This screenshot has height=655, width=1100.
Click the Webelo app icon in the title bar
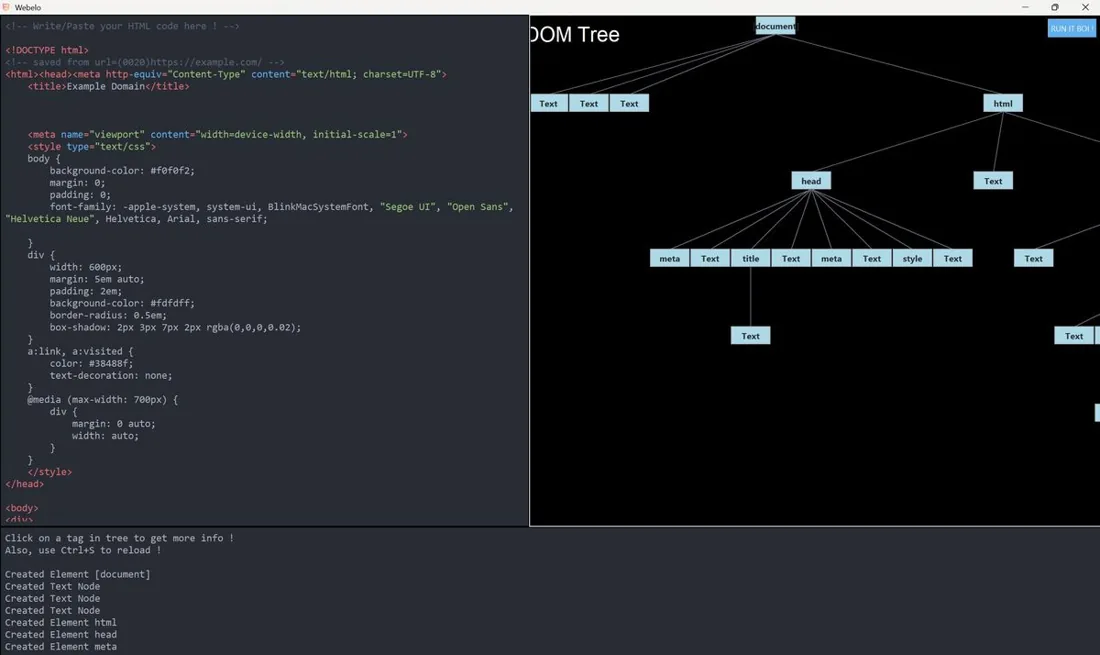coord(6,7)
